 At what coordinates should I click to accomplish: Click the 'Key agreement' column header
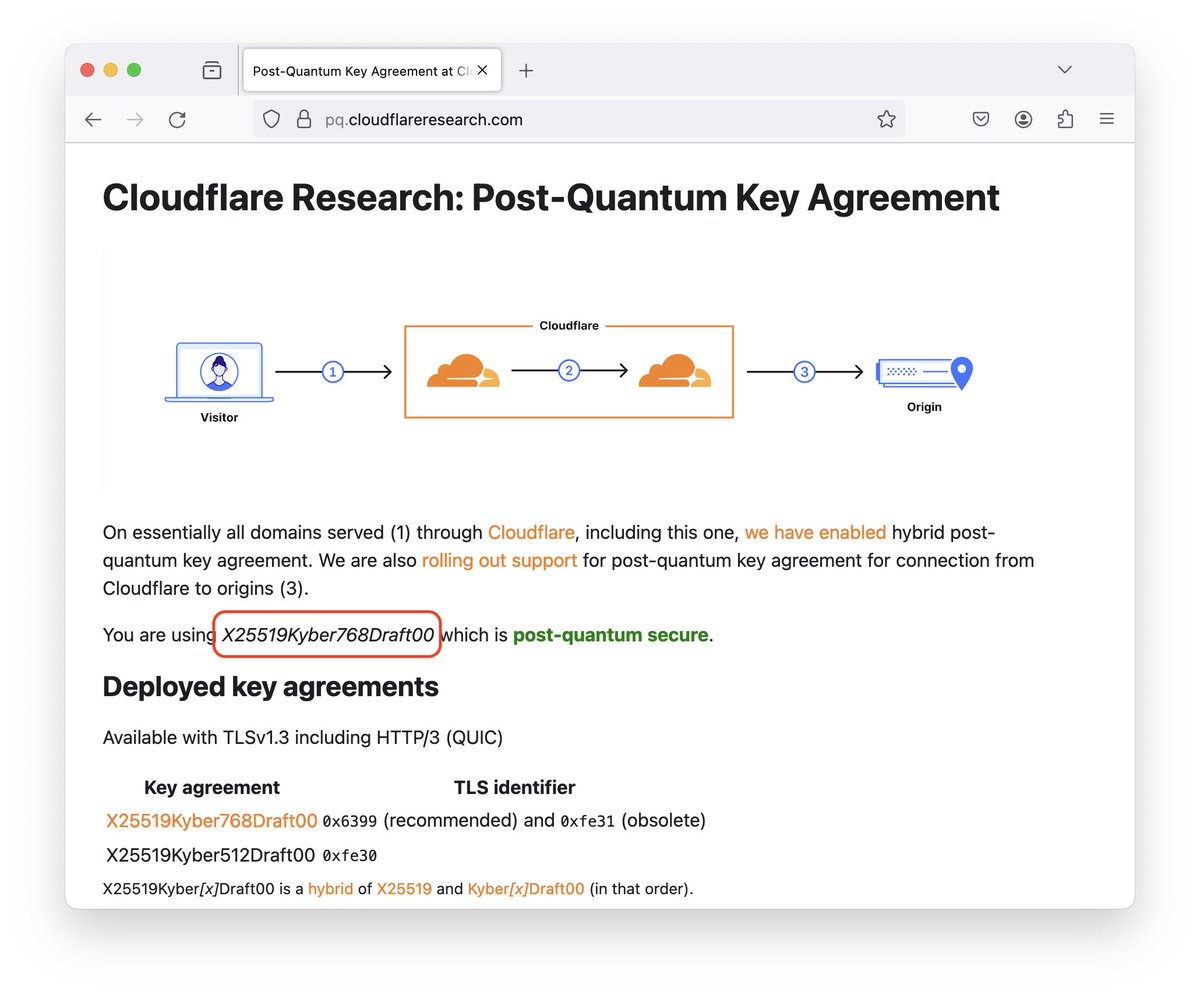pyautogui.click(x=212, y=787)
